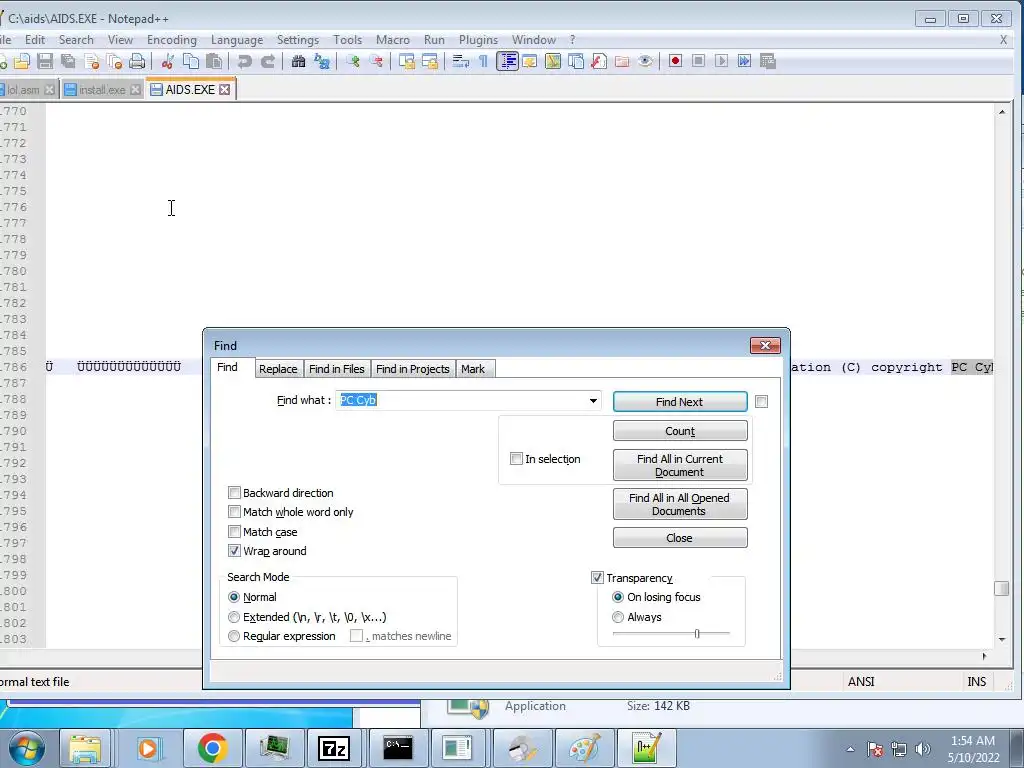Viewport: 1024px width, 768px height.
Task: Click the Save Recorded Macro icon
Action: tap(767, 61)
